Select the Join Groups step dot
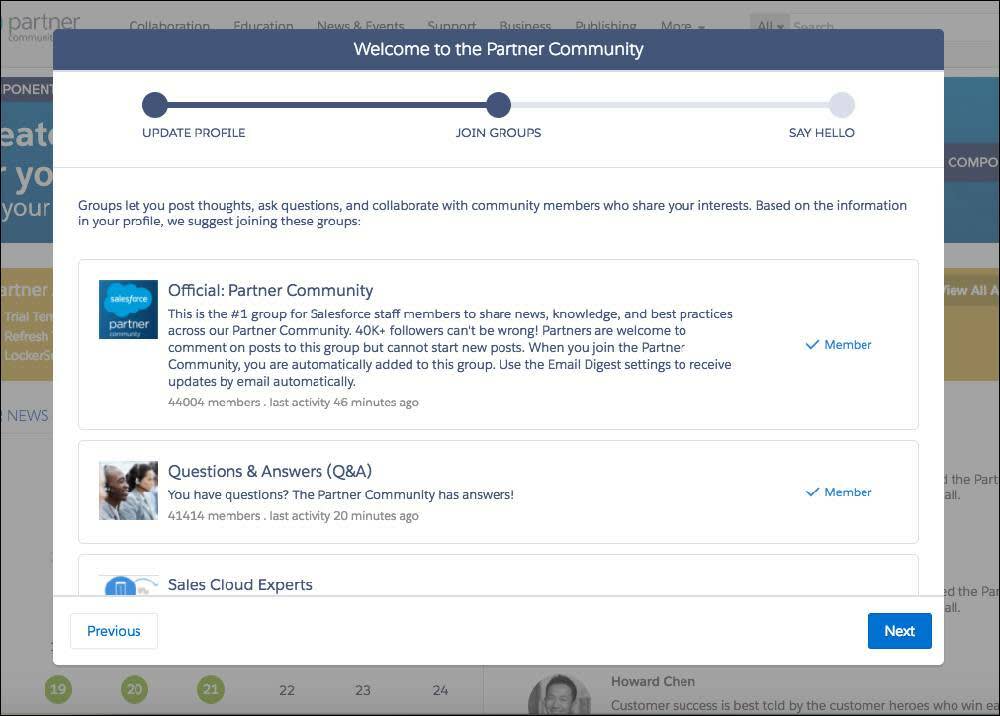This screenshot has height=716, width=1000. [x=498, y=105]
